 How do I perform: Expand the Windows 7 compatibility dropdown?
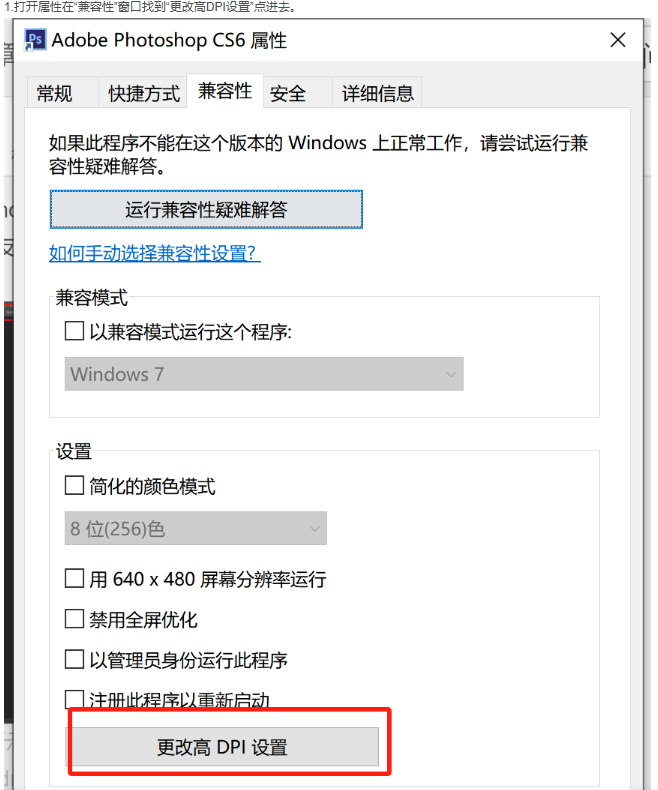coord(264,375)
